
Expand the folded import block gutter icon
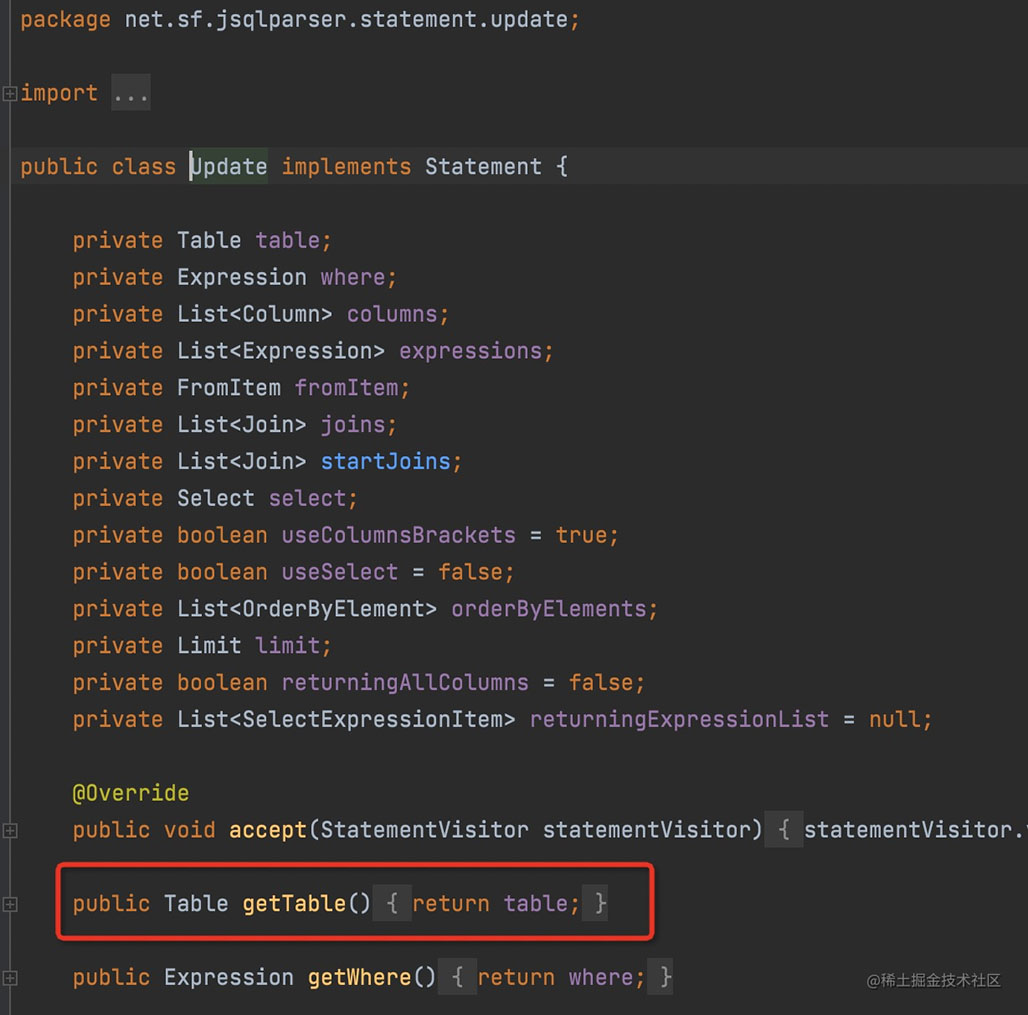tap(9, 93)
